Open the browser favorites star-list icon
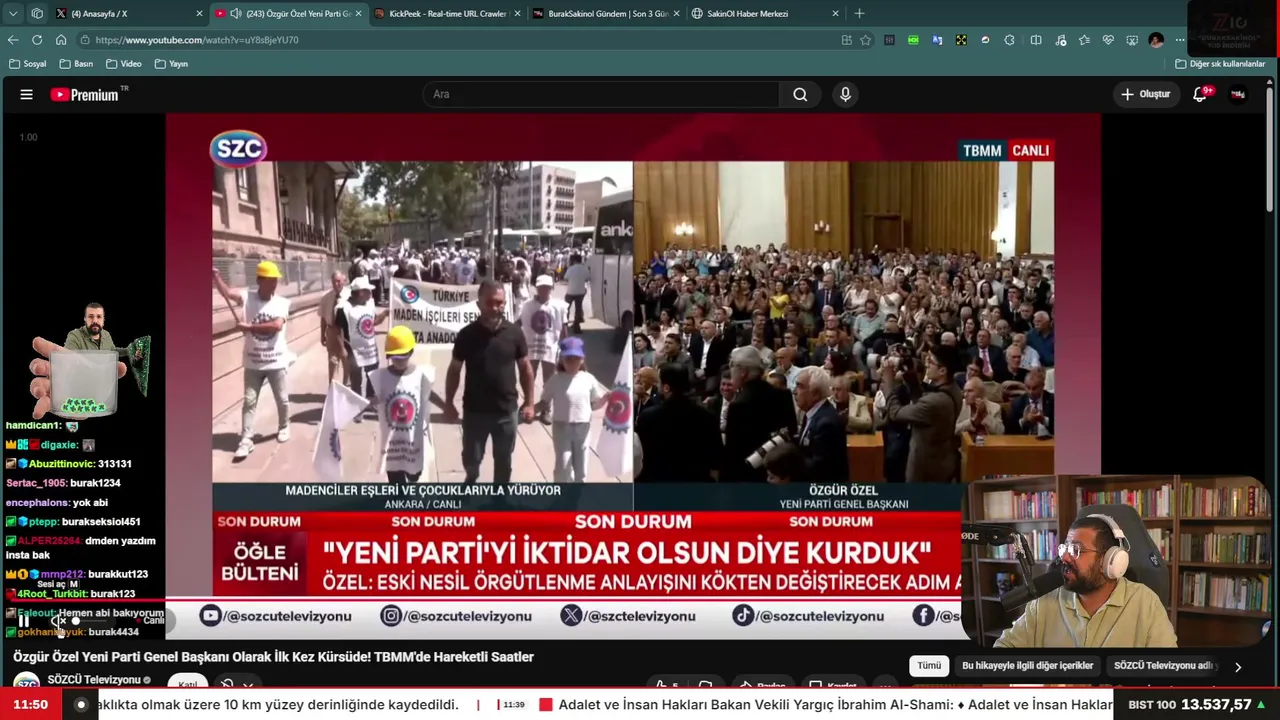 (x=1084, y=40)
